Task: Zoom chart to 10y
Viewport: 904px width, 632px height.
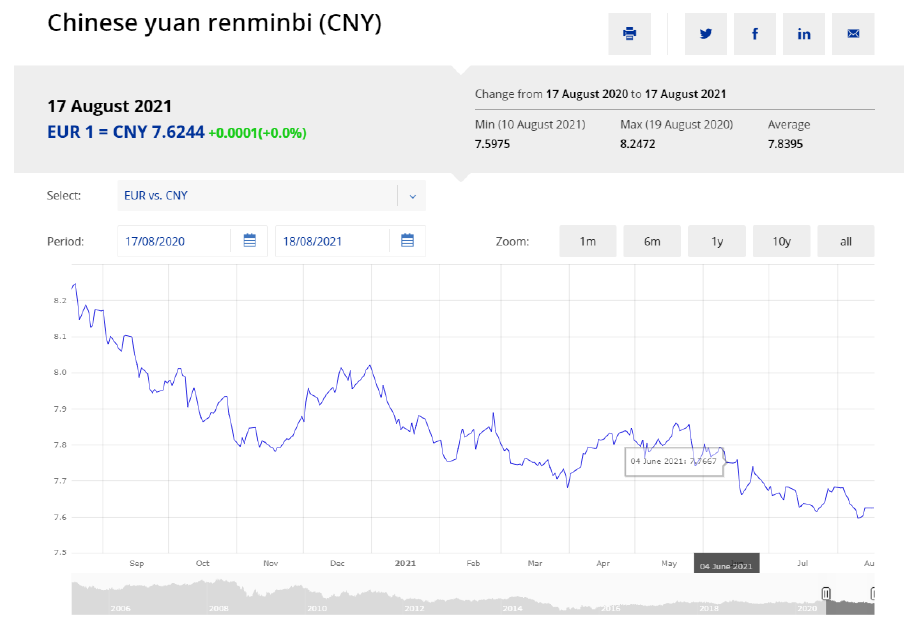Action: (781, 241)
